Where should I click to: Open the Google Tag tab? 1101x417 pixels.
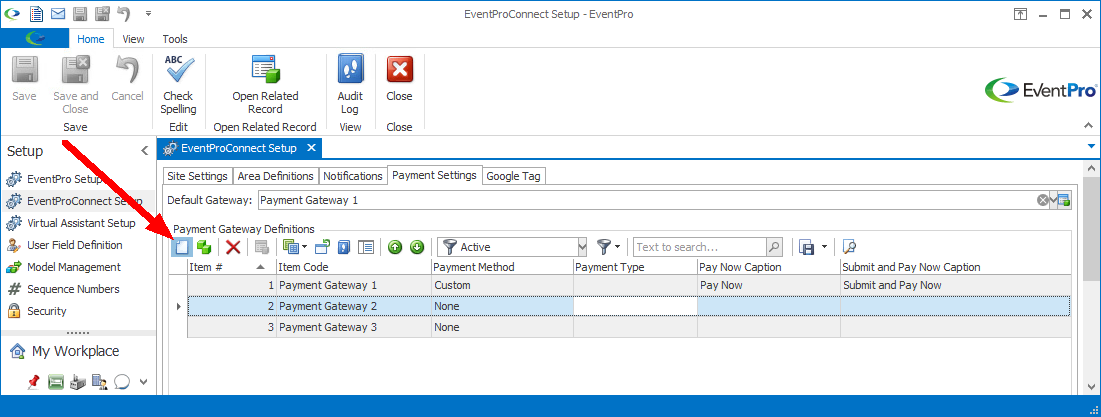click(513, 176)
